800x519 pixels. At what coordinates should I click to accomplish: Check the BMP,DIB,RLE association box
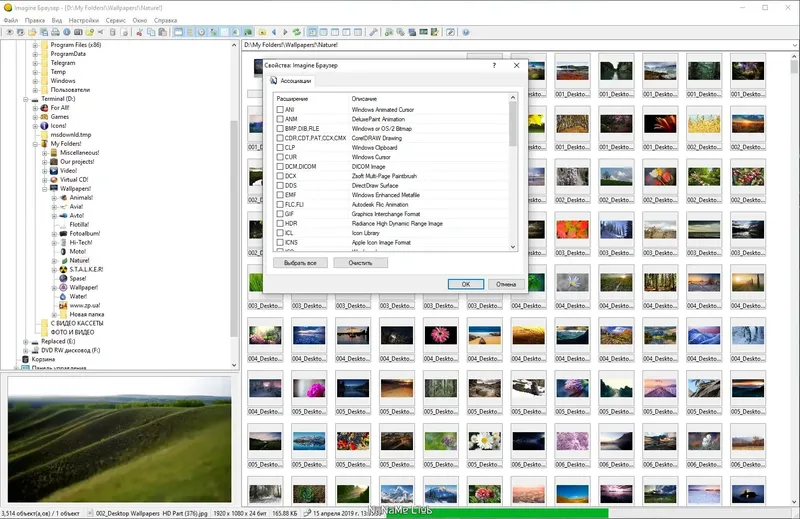click(280, 128)
